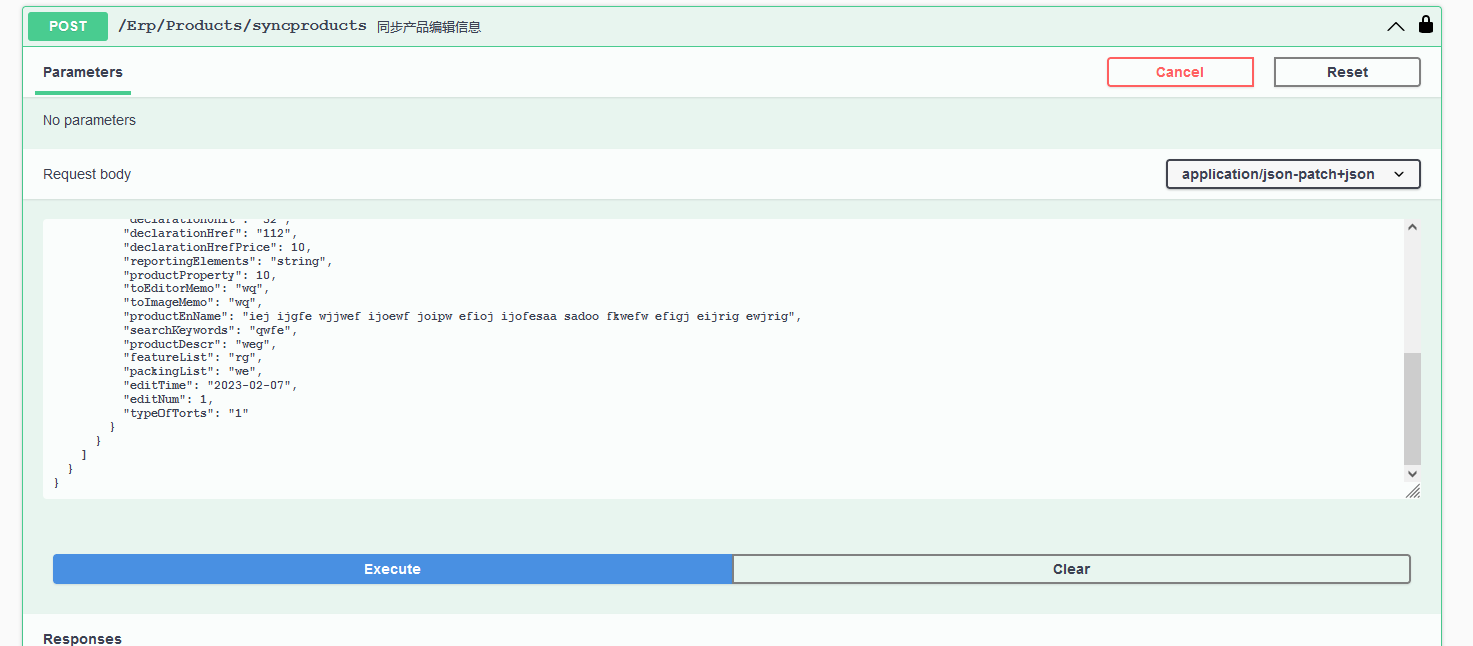Image resolution: width=1473 pixels, height=646 pixels.
Task: Click the textarea resize grip corner
Action: point(1412,491)
